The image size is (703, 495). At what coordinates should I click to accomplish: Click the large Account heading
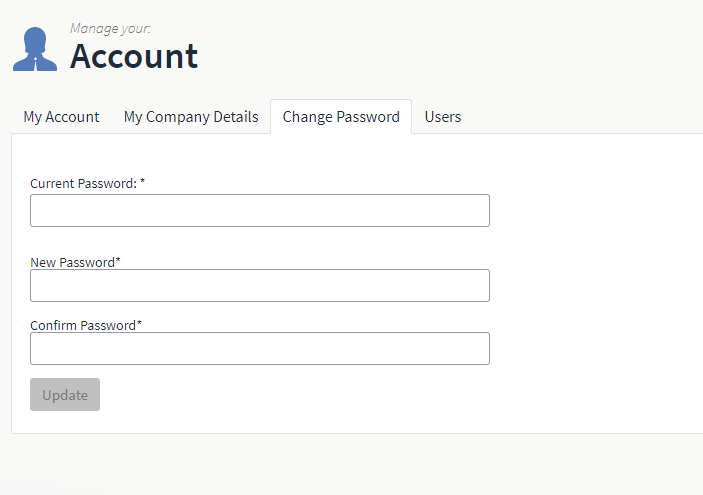pyautogui.click(x=134, y=56)
